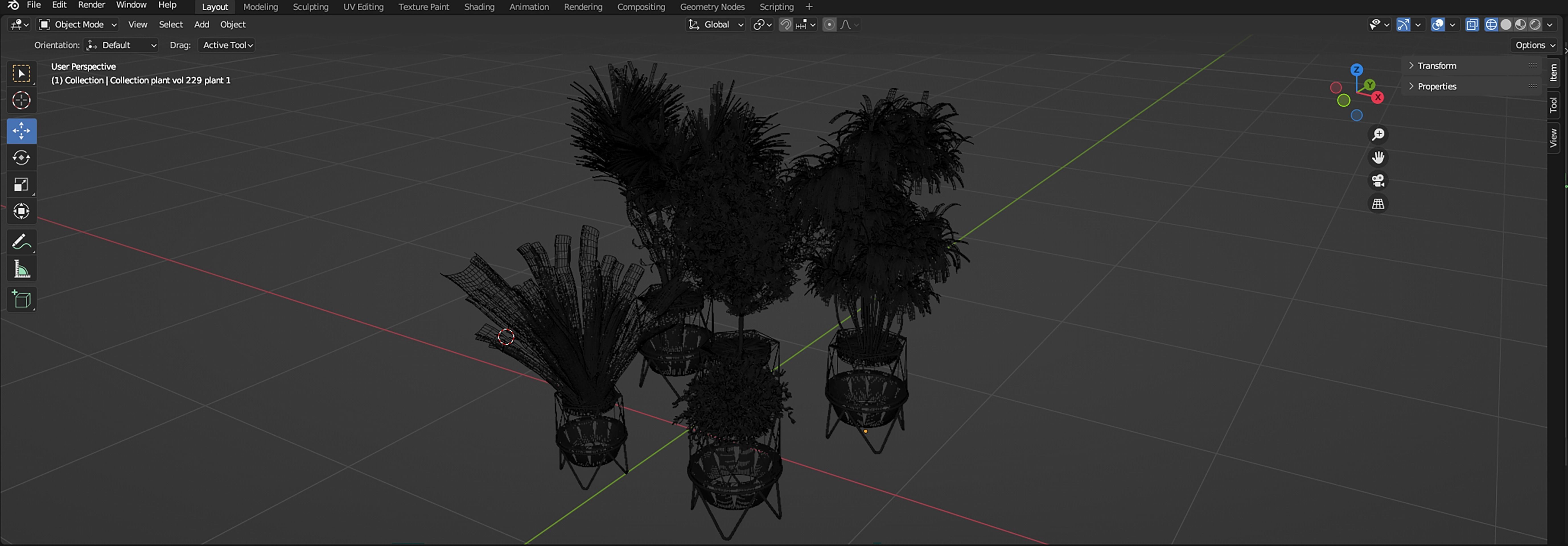Image resolution: width=1568 pixels, height=546 pixels.
Task: Switch perspective/orthographic grid icon
Action: (1378, 204)
